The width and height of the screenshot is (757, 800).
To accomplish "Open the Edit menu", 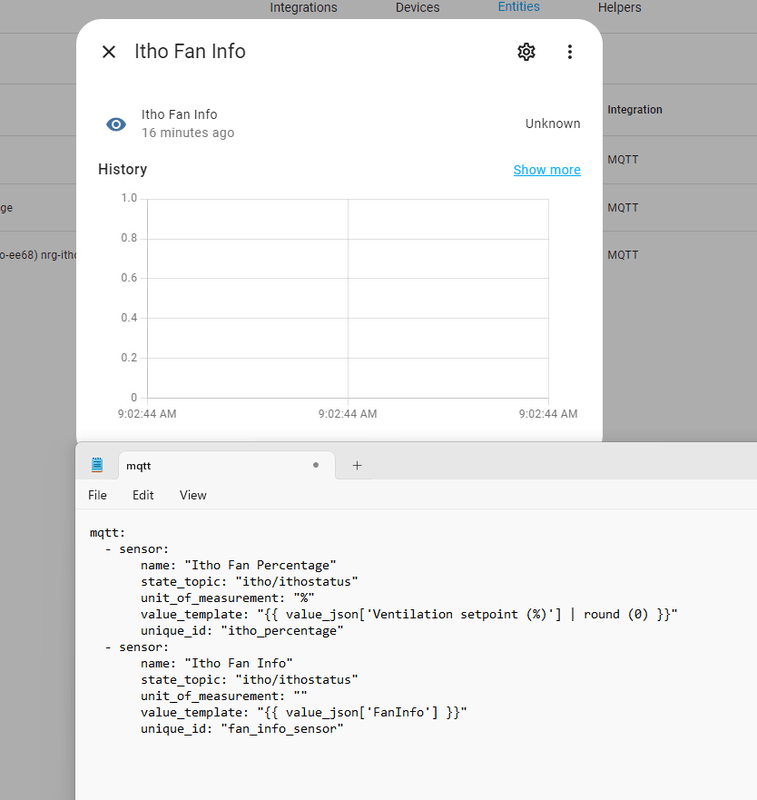I will click(x=143, y=495).
